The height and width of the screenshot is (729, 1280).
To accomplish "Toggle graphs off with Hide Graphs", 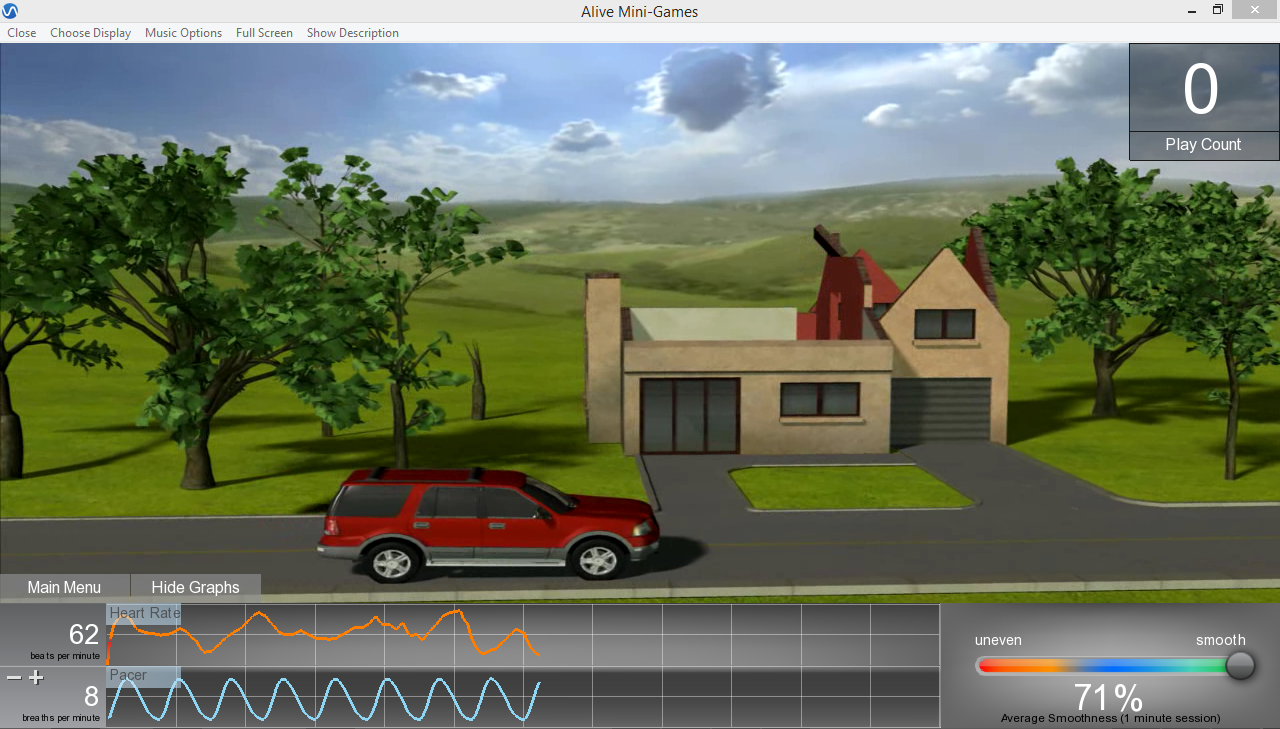I will [195, 587].
